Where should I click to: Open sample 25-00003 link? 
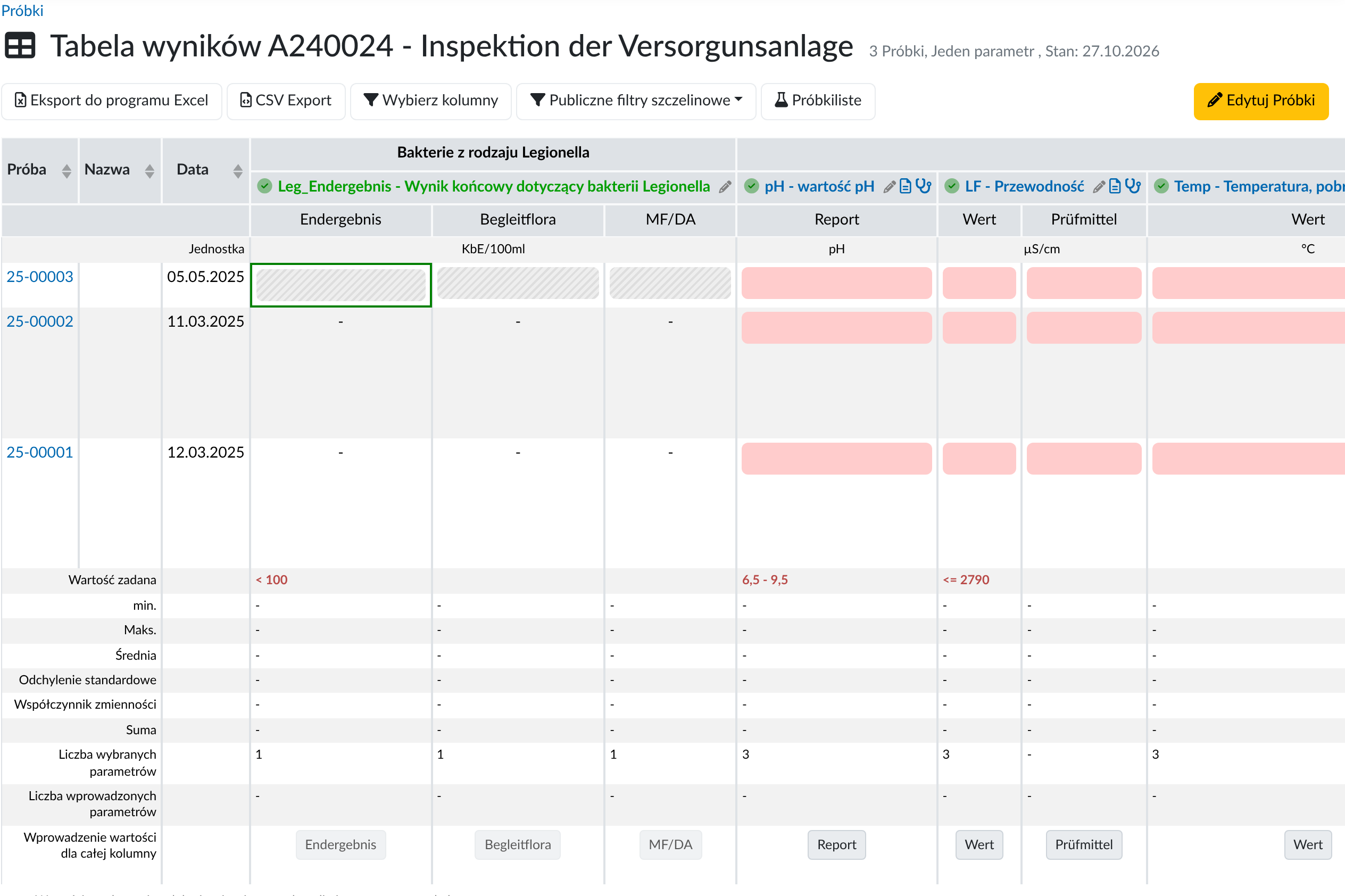click(40, 277)
